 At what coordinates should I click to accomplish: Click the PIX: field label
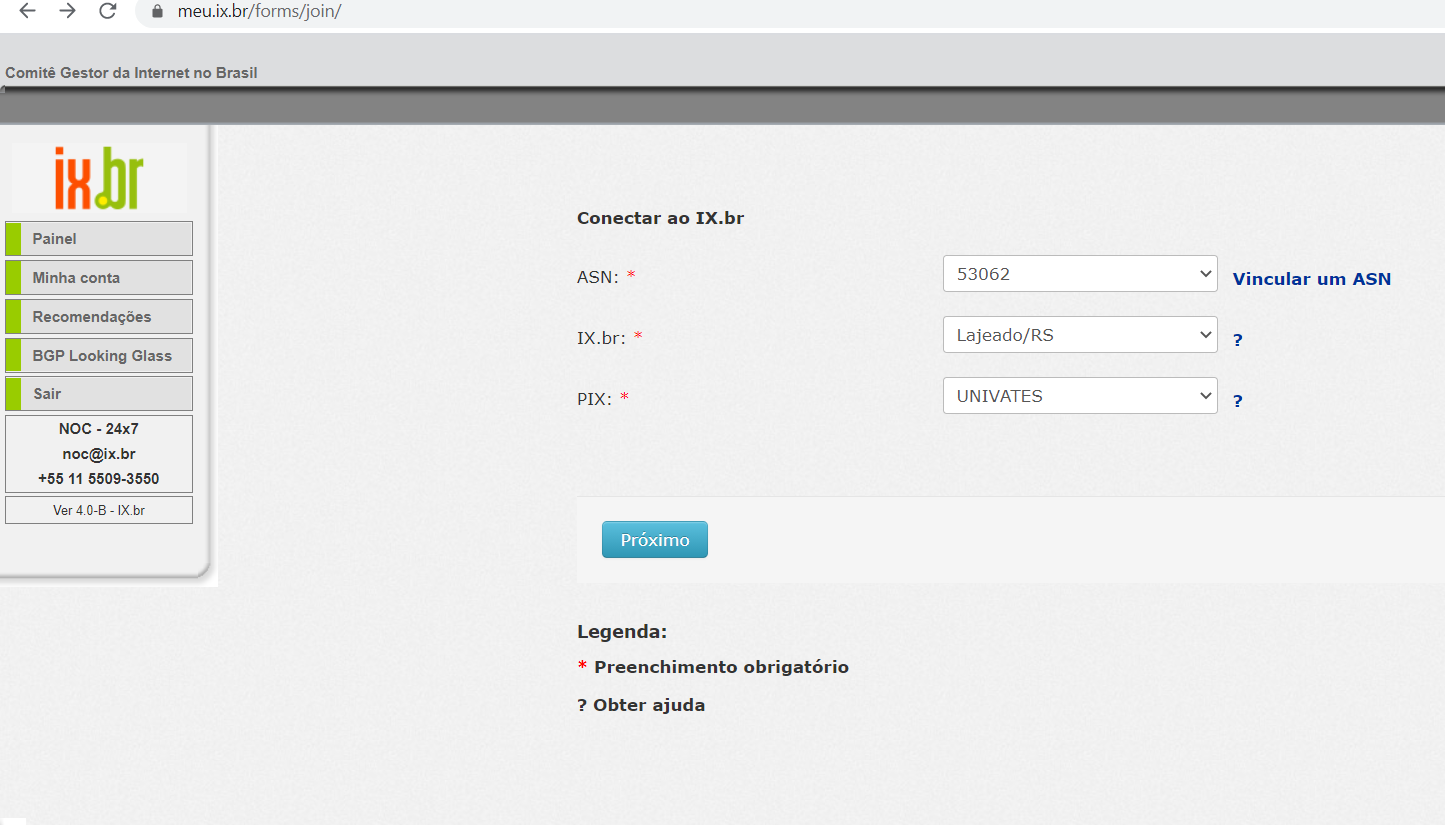595,398
